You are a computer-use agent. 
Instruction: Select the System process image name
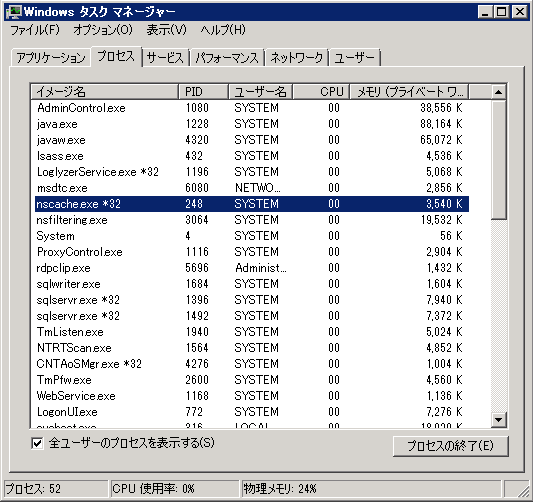(x=55, y=236)
